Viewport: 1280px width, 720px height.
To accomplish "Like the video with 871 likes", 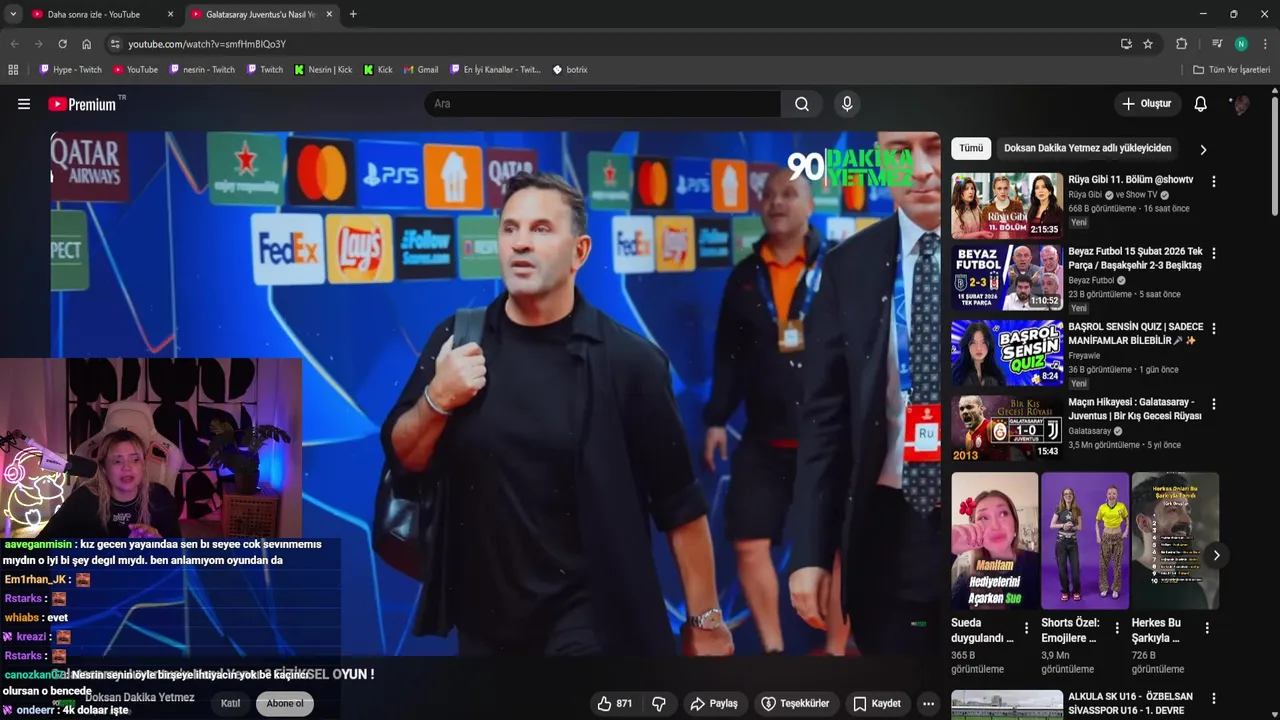I will [614, 703].
